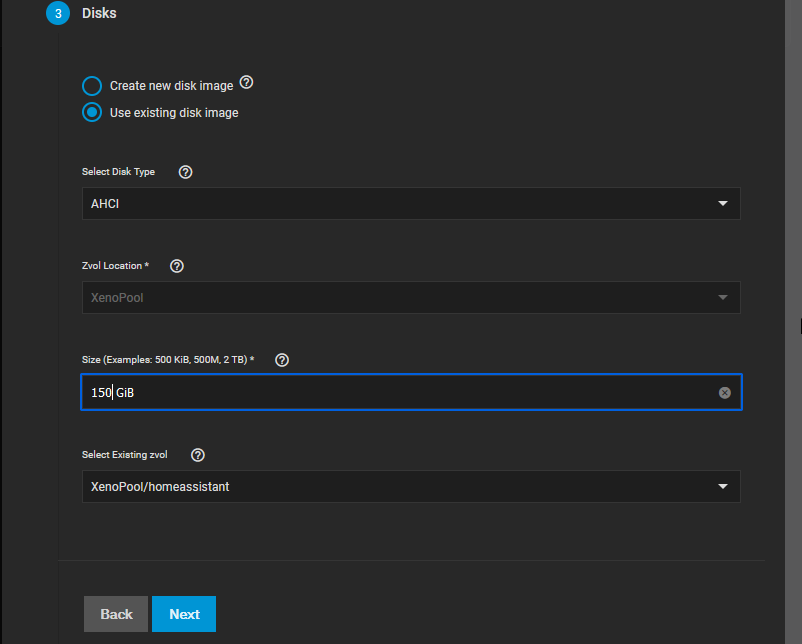This screenshot has height=644, width=802.
Task: Select the Use existing disk image radio
Action: pyautogui.click(x=92, y=113)
